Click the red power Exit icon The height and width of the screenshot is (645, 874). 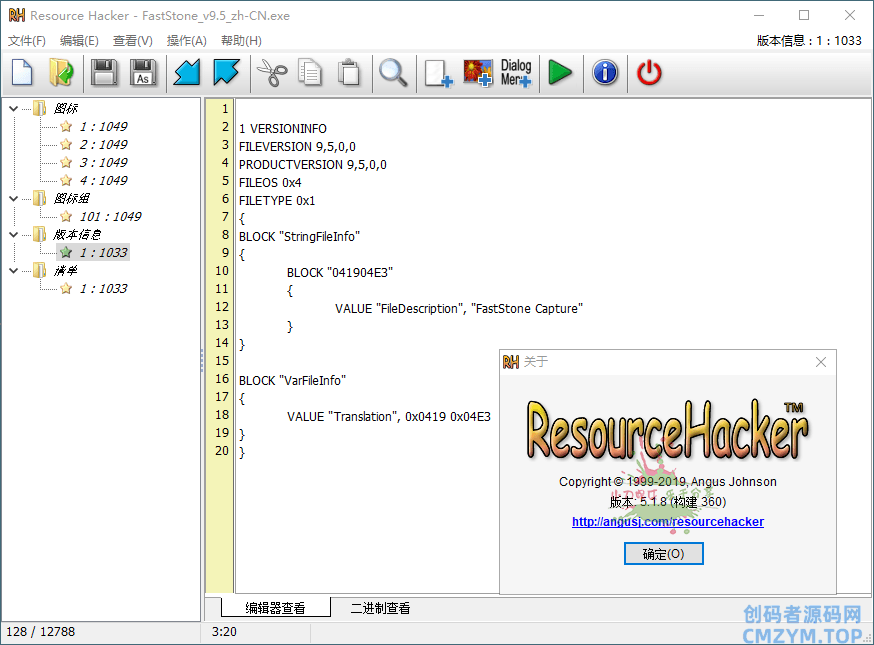click(649, 73)
